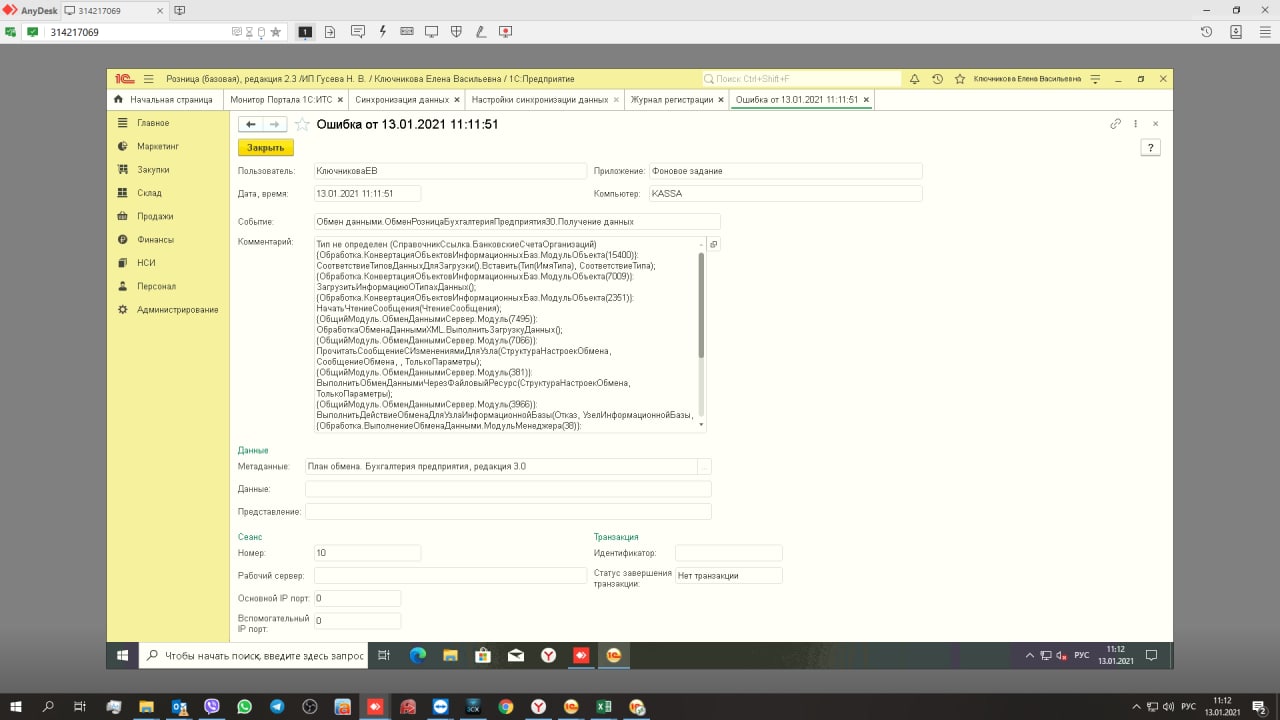Open 1C history clock icon
This screenshot has width=1280, height=720.
click(x=937, y=79)
